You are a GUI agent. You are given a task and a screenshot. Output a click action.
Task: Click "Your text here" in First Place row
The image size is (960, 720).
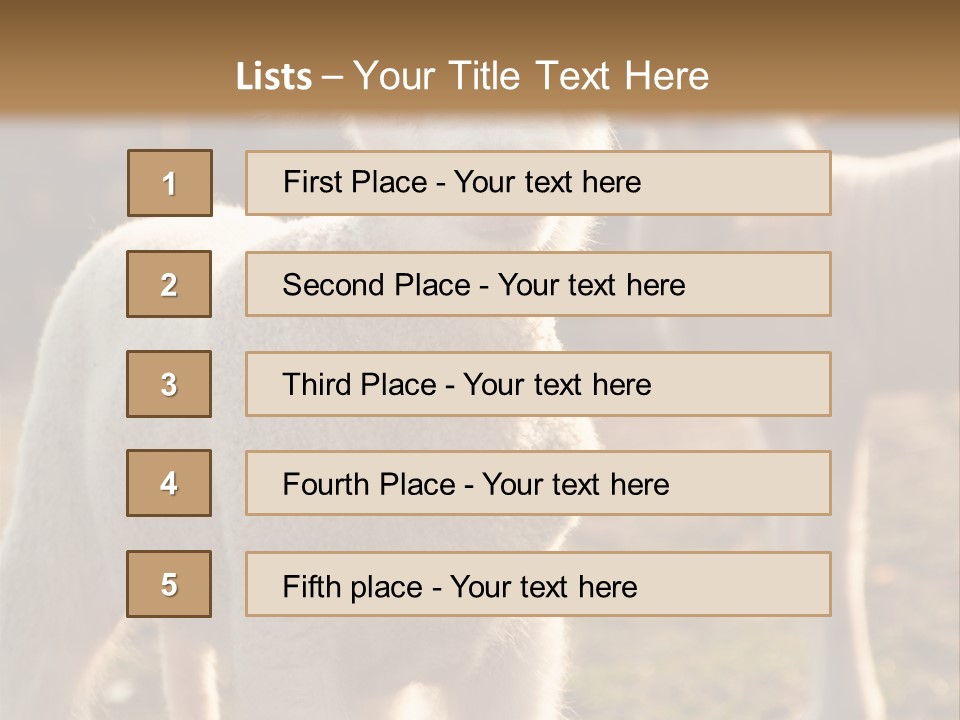tap(547, 182)
